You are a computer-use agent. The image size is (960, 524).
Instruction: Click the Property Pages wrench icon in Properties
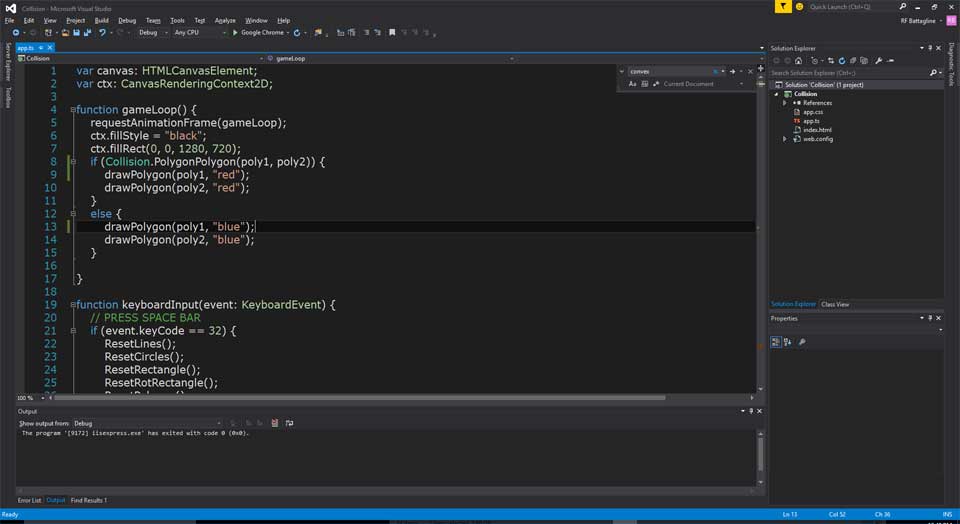coord(802,342)
